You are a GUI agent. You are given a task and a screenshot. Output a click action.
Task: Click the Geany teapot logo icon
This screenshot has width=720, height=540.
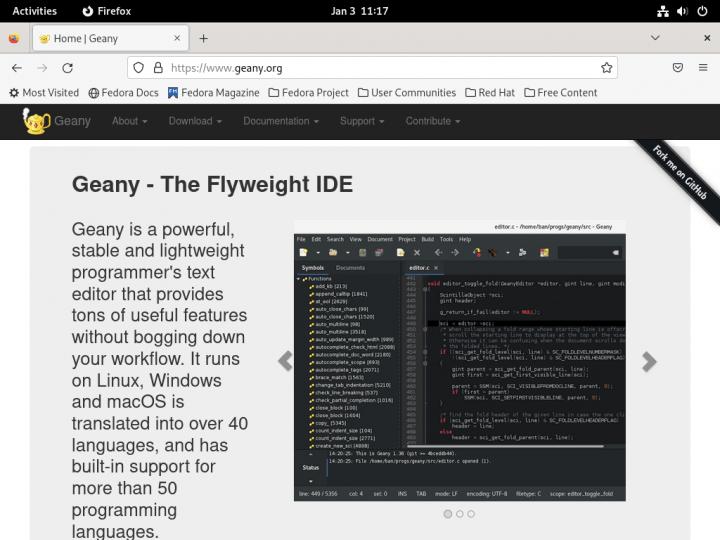[x=37, y=121]
